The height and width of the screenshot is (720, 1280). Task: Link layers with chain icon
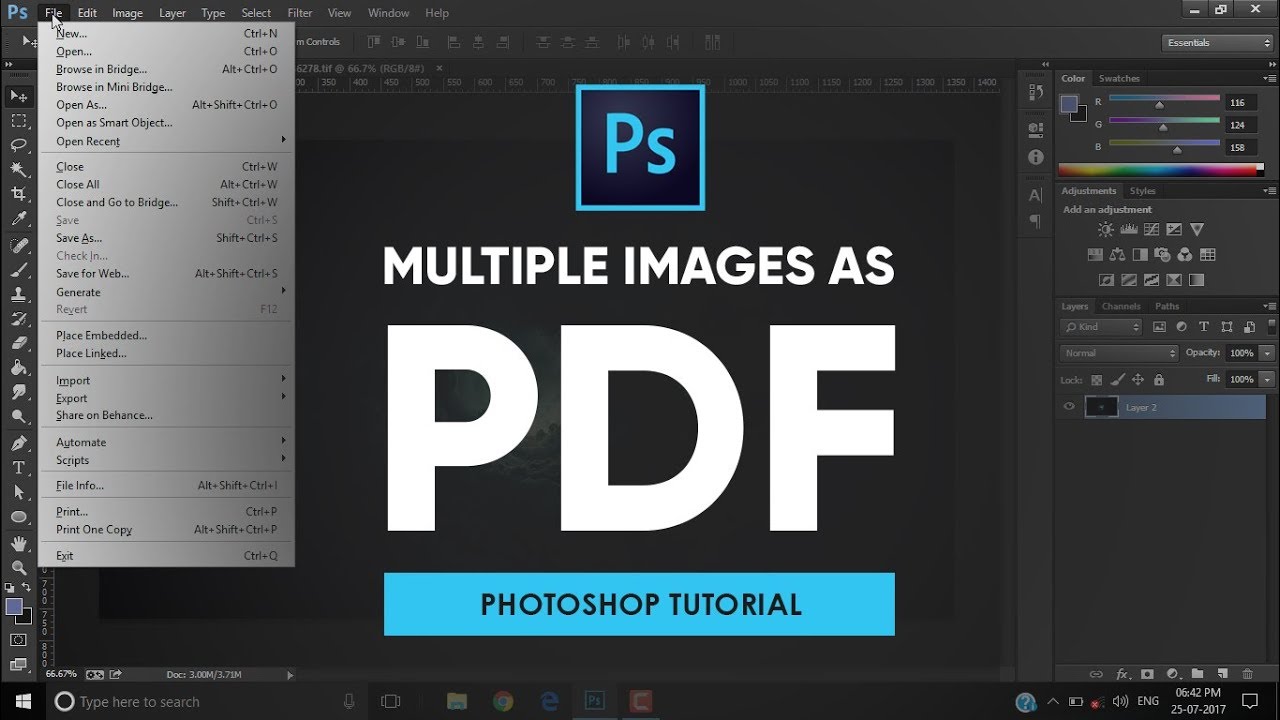click(x=1096, y=674)
